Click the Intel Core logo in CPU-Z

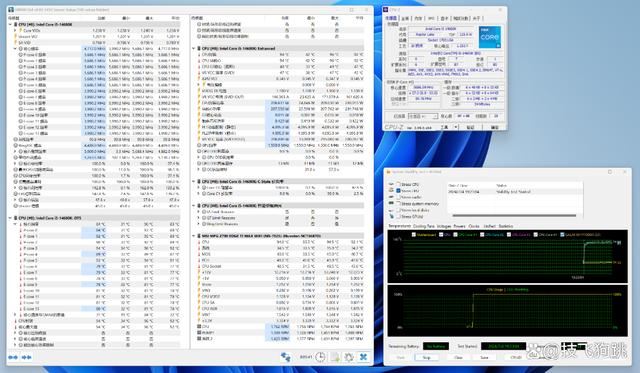(490, 37)
